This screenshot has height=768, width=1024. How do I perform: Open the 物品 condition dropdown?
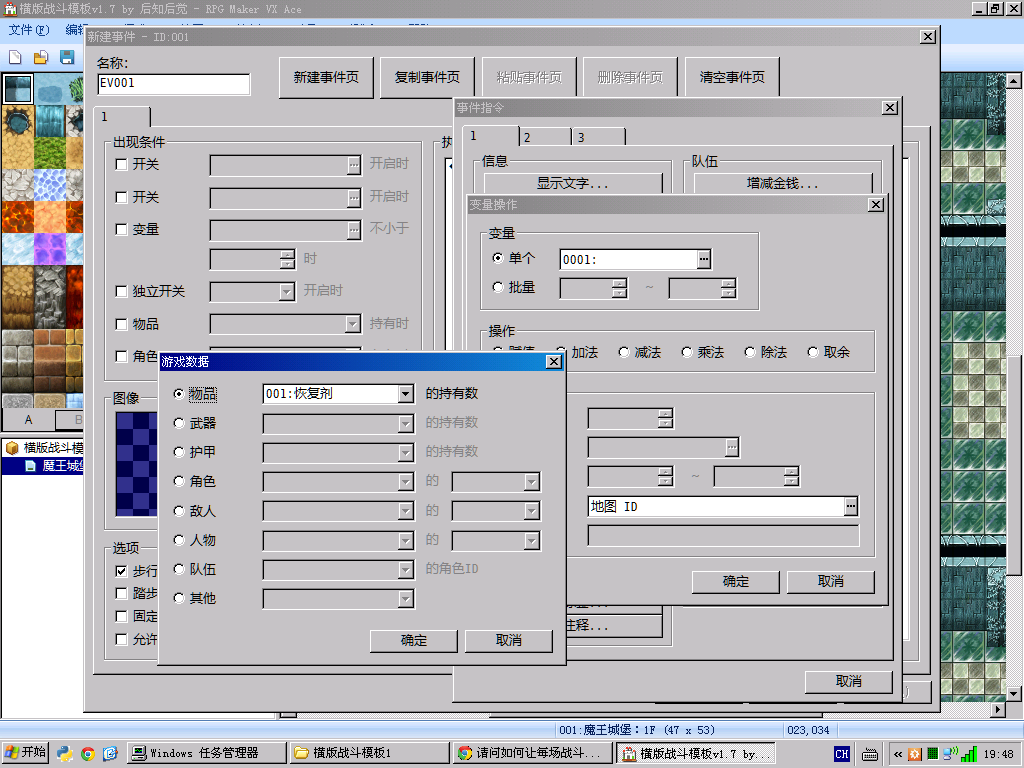[x=353, y=324]
